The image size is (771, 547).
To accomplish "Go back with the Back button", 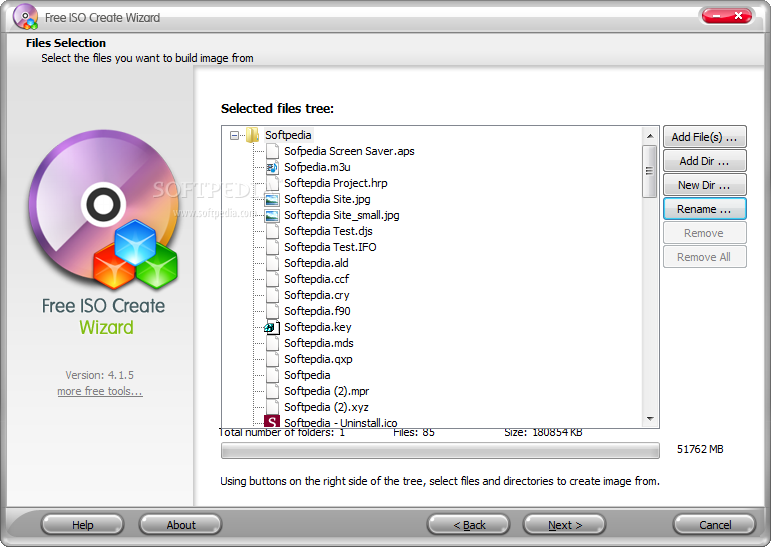I will (x=469, y=525).
